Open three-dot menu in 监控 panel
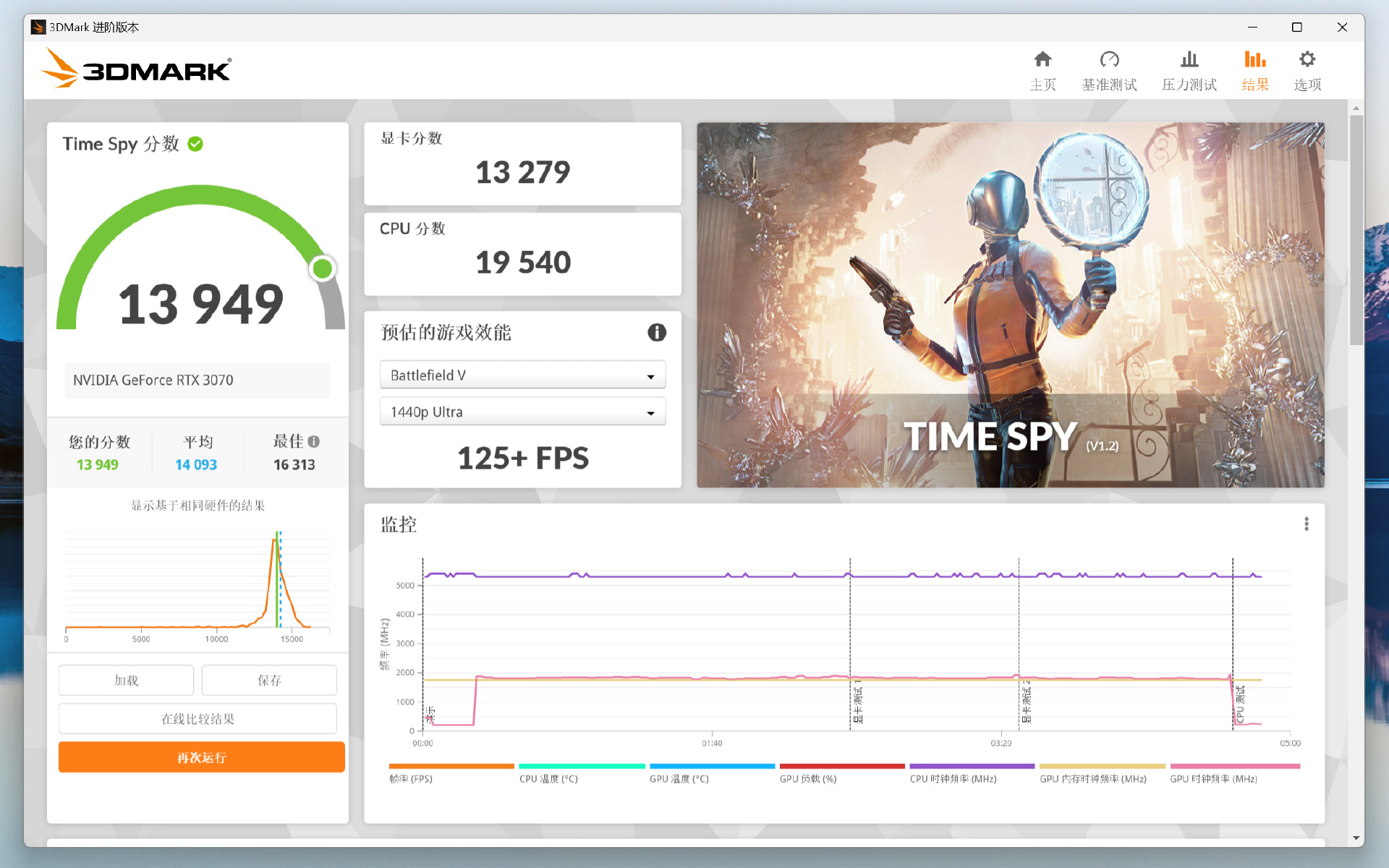The image size is (1389, 868). click(1306, 524)
